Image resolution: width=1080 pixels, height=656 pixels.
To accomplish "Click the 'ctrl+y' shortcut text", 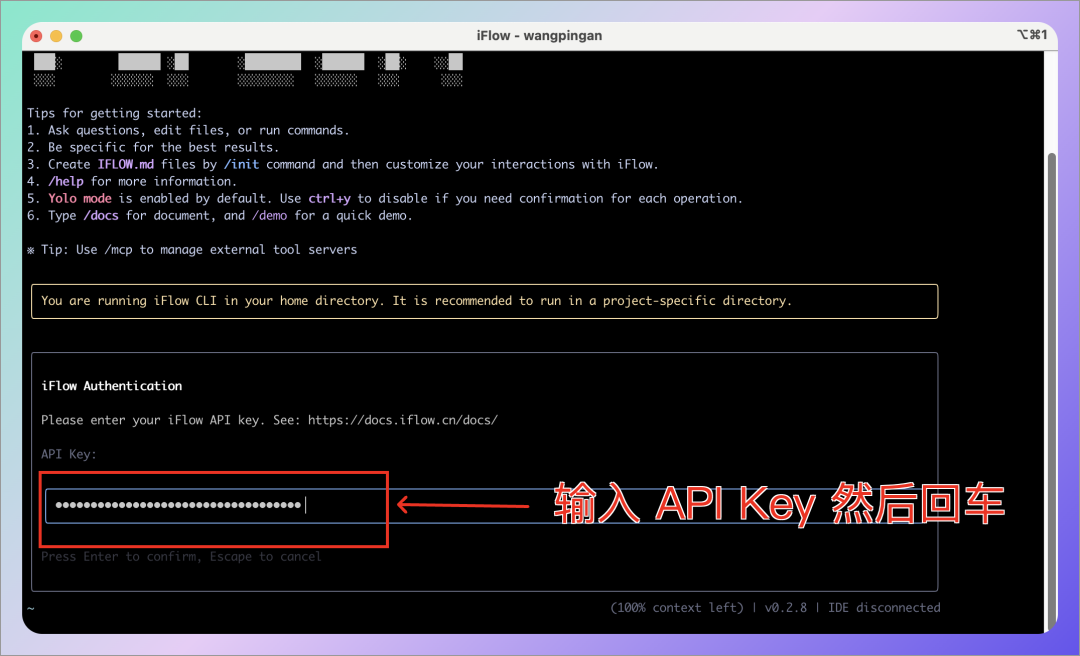I will pyautogui.click(x=329, y=198).
